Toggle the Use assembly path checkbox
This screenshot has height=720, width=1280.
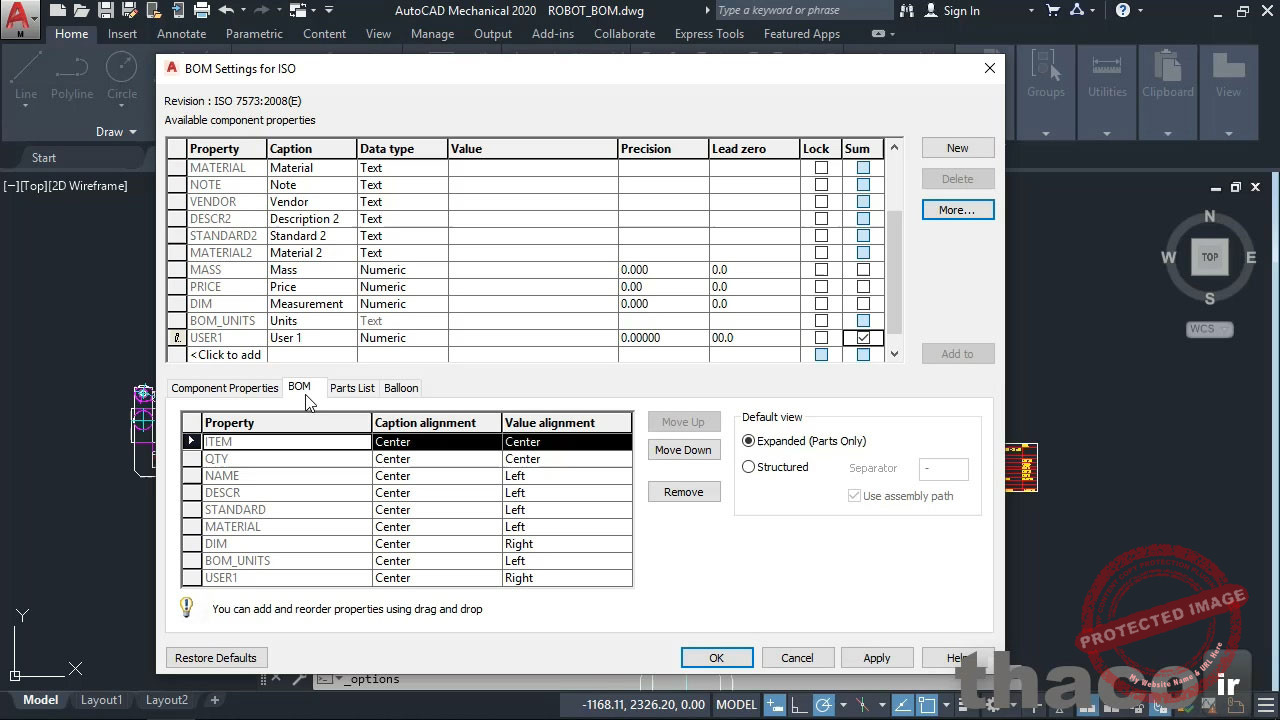pos(854,495)
